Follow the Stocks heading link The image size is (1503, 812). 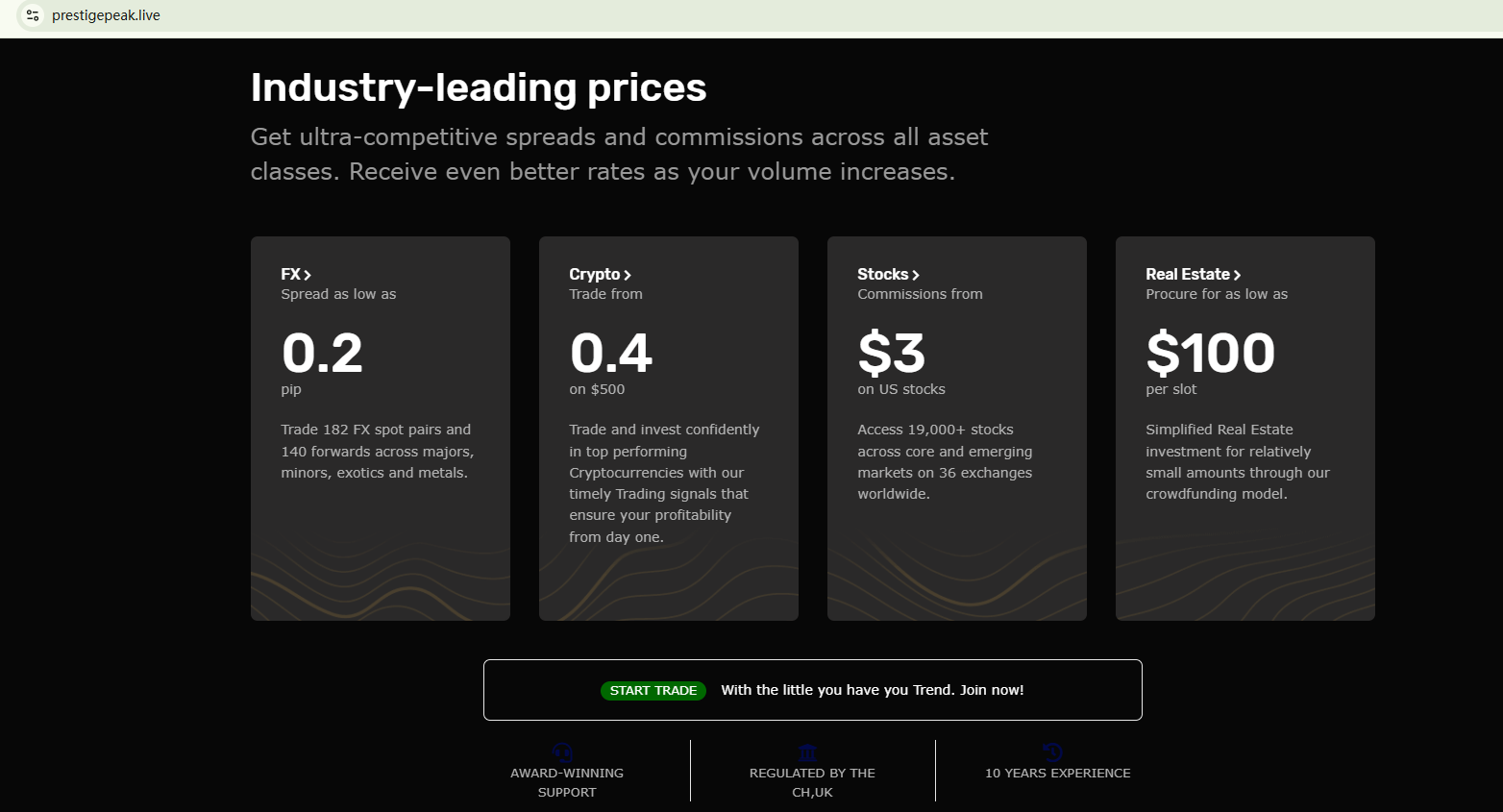pos(882,275)
